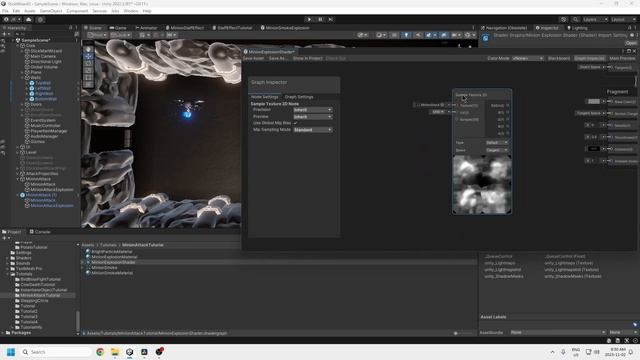Viewport: 640px width, 360px height.
Task: Click Save As in Shader Graph window
Action: point(278,58)
